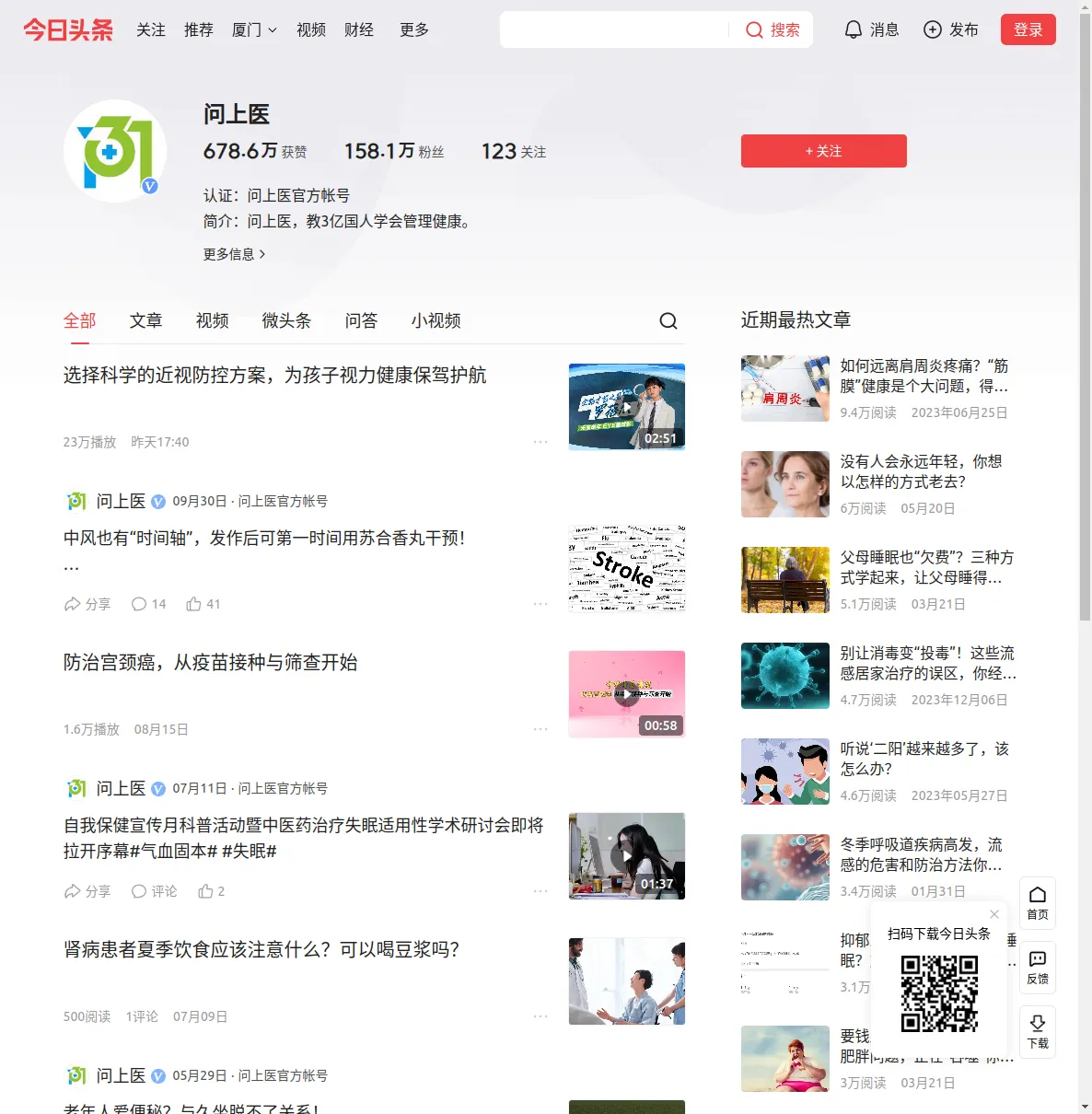1092x1114 pixels.
Task: Play the 00:58 pink cervical cancer video
Action: 627,694
